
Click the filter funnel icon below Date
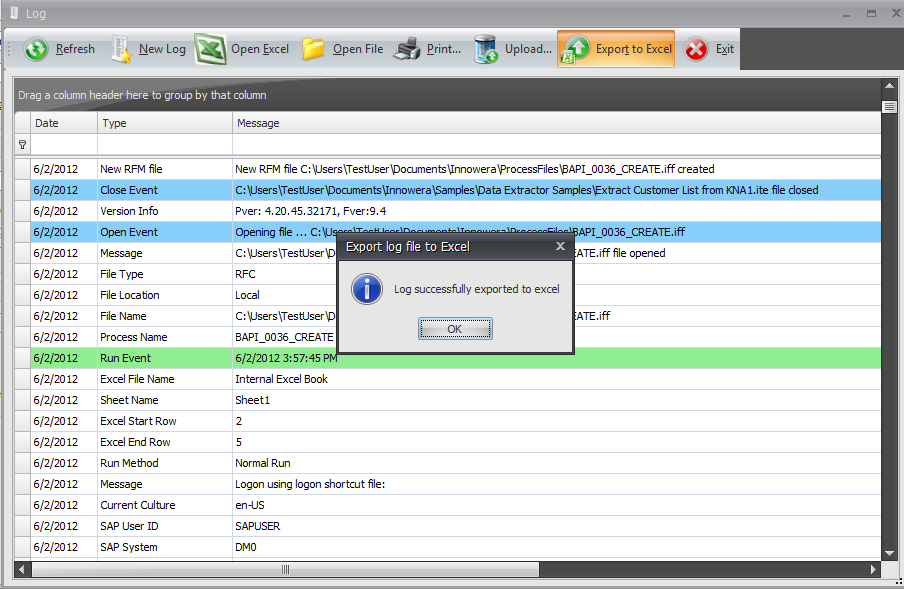pyautogui.click(x=22, y=144)
